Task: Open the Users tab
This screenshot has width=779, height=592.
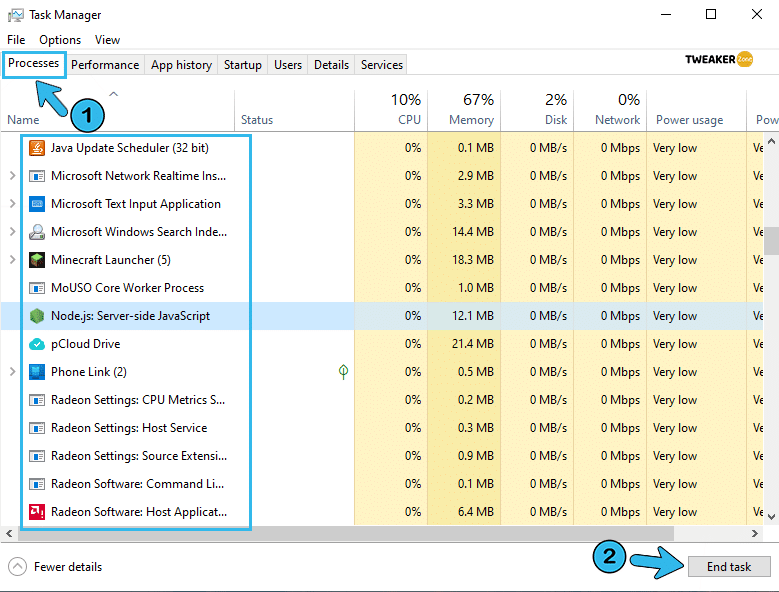Action: pyautogui.click(x=288, y=65)
